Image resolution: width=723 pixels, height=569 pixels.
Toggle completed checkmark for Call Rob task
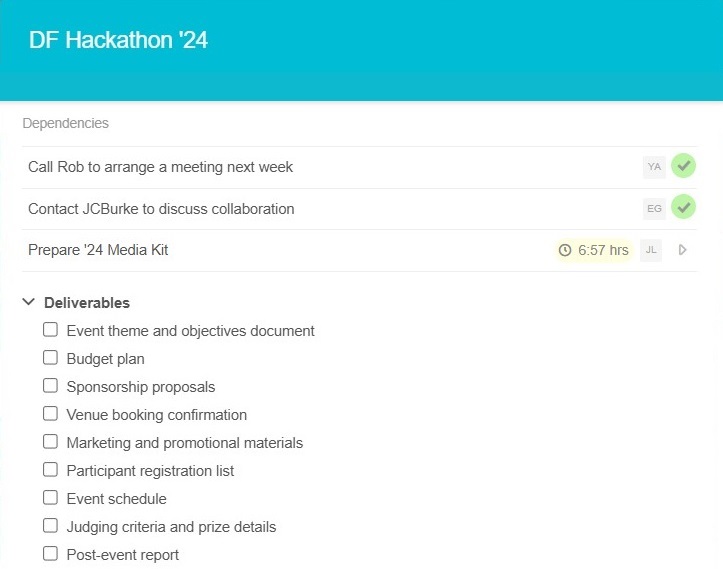coord(683,167)
